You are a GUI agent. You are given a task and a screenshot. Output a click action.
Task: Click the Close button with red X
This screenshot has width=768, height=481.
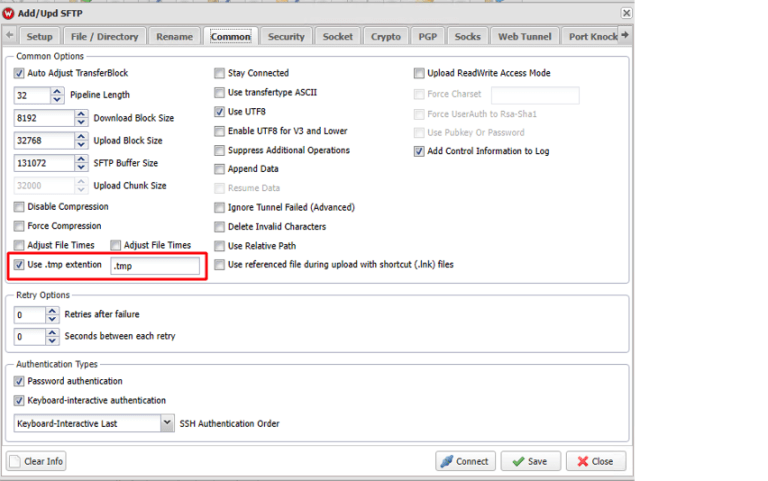(596, 461)
